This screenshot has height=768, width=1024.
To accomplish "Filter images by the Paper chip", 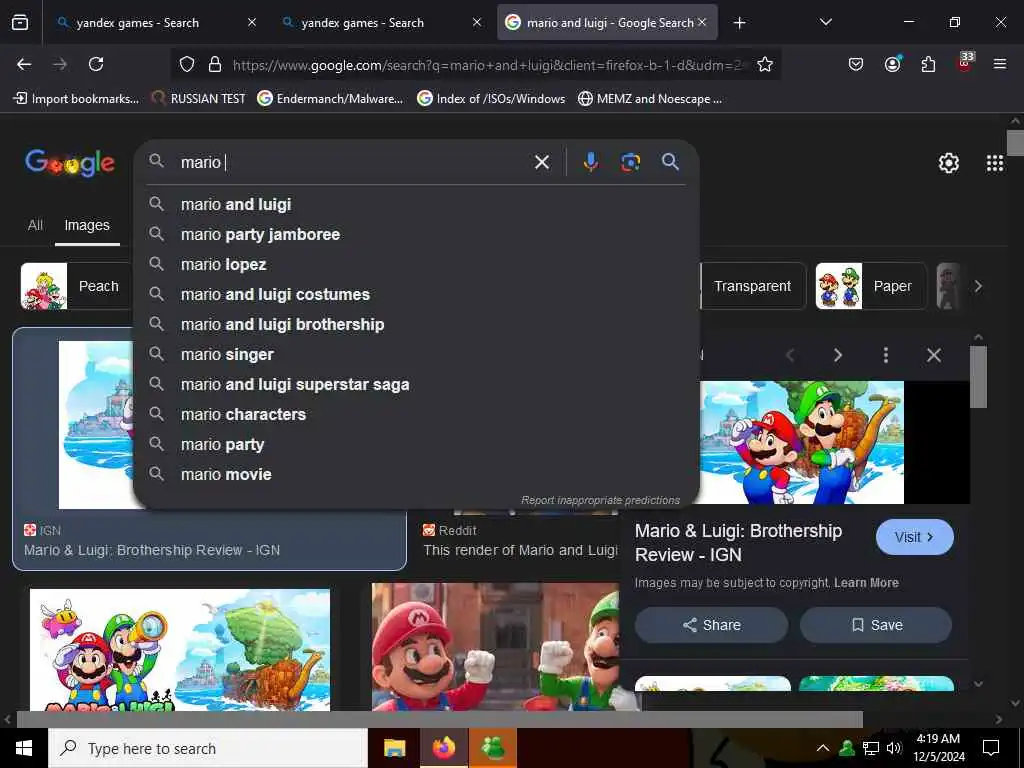I will pyautogui.click(x=871, y=286).
